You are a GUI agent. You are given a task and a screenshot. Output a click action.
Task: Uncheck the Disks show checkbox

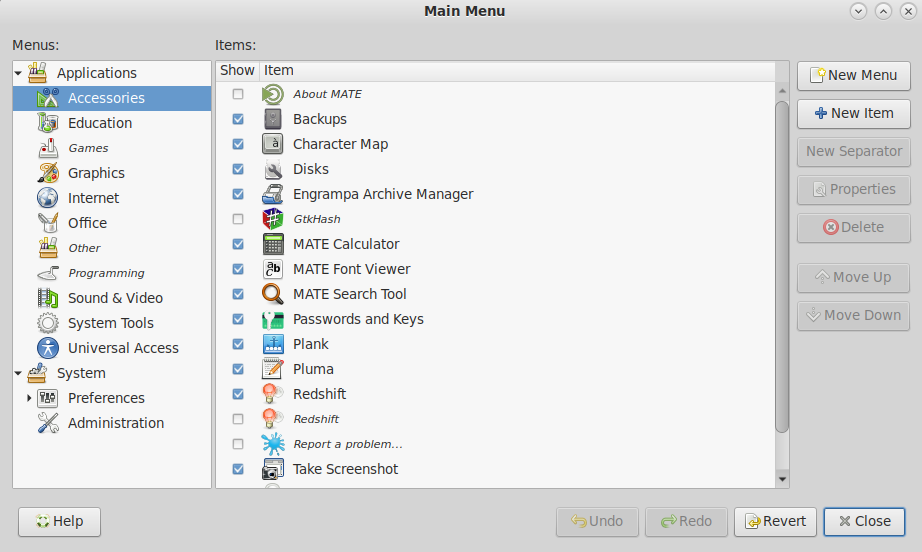(x=238, y=169)
